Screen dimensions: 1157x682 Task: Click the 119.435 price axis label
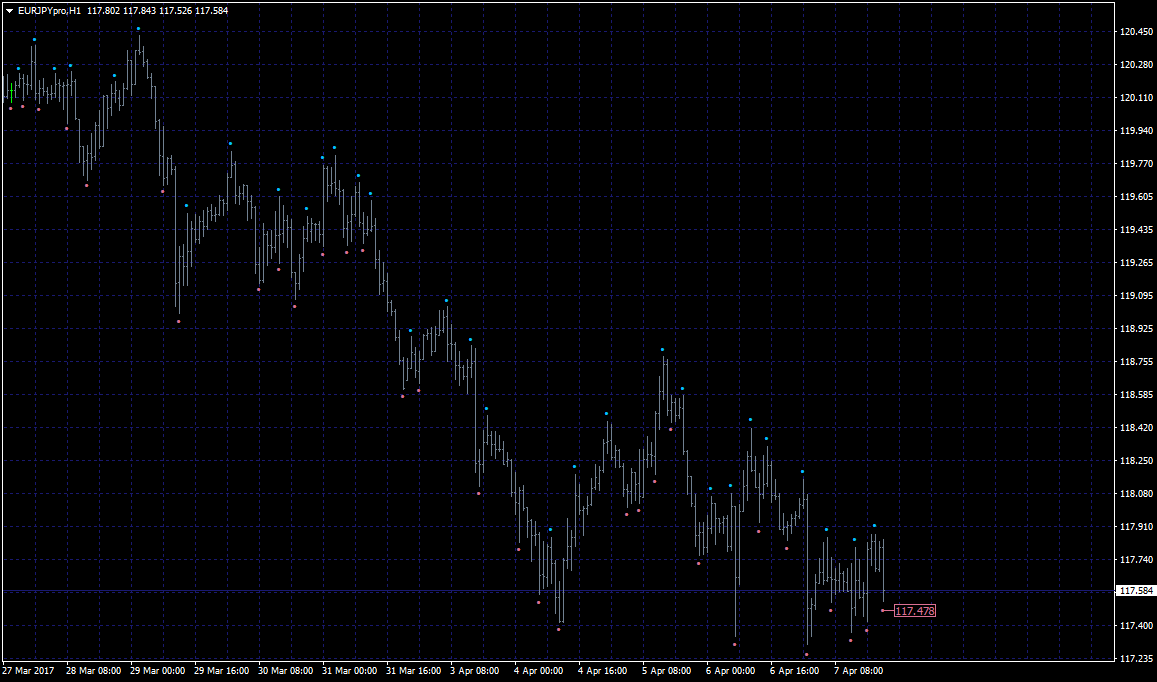coord(1136,230)
